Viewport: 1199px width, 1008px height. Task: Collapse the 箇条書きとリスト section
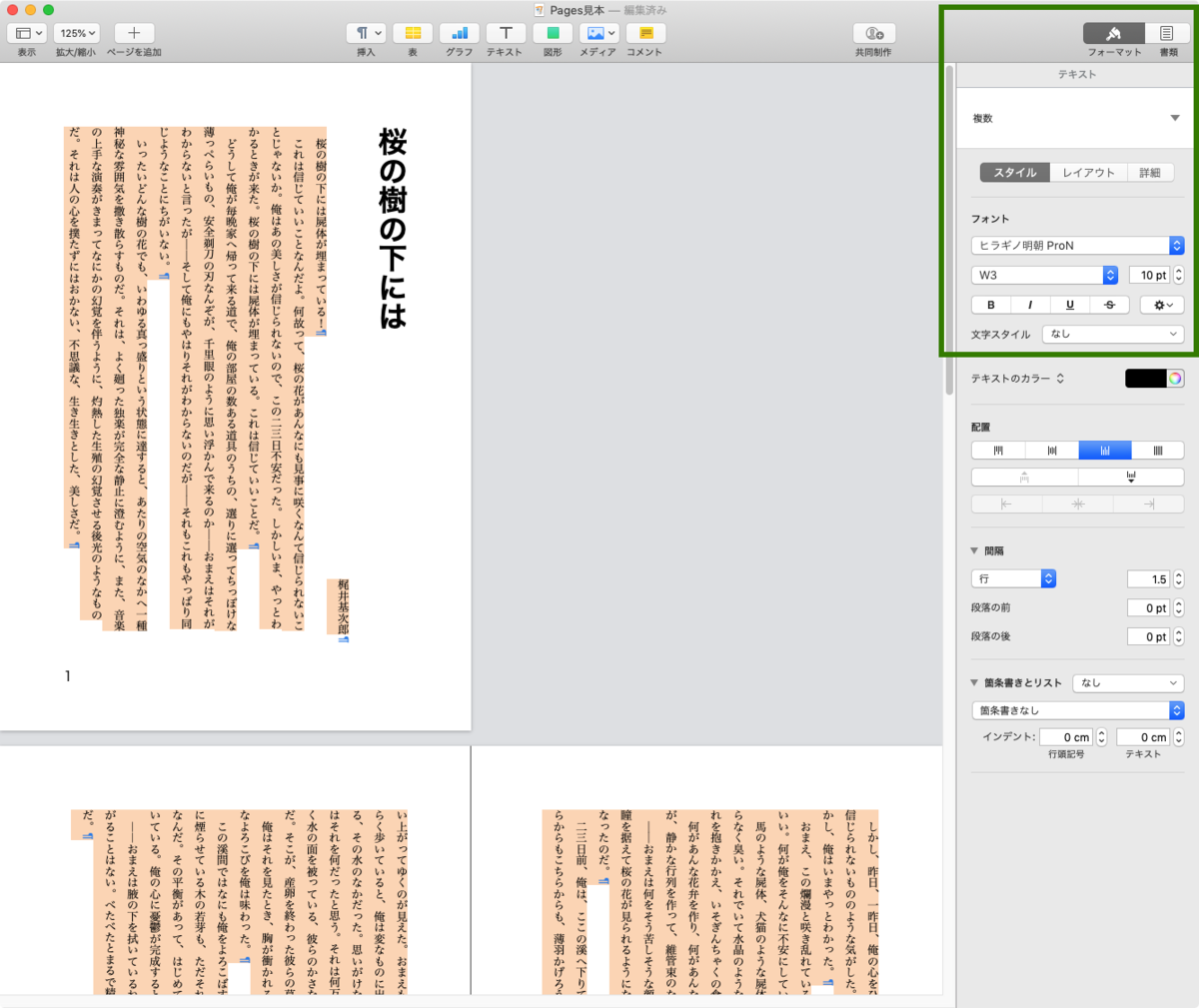tap(974, 682)
